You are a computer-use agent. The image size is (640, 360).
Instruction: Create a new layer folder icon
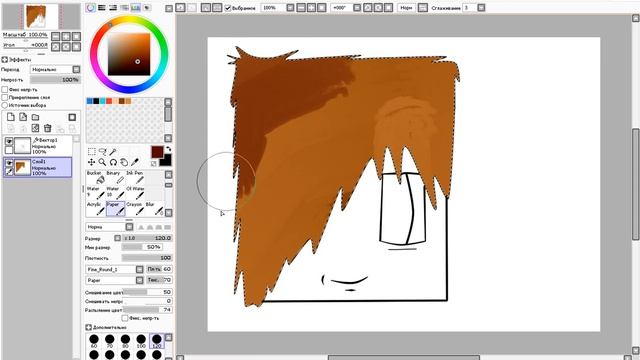point(36,117)
